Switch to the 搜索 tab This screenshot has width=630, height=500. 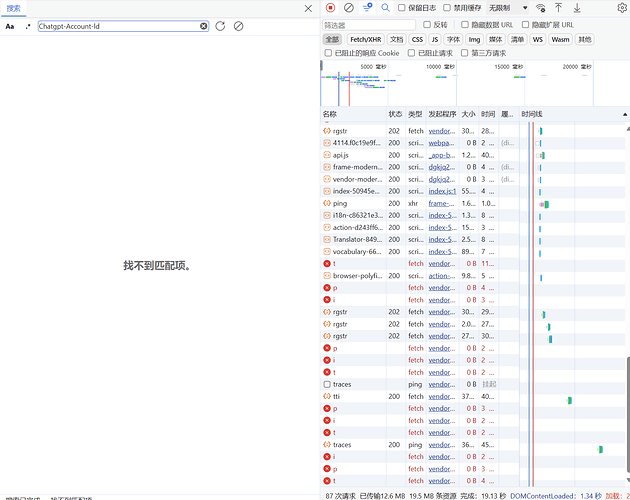pos(14,8)
